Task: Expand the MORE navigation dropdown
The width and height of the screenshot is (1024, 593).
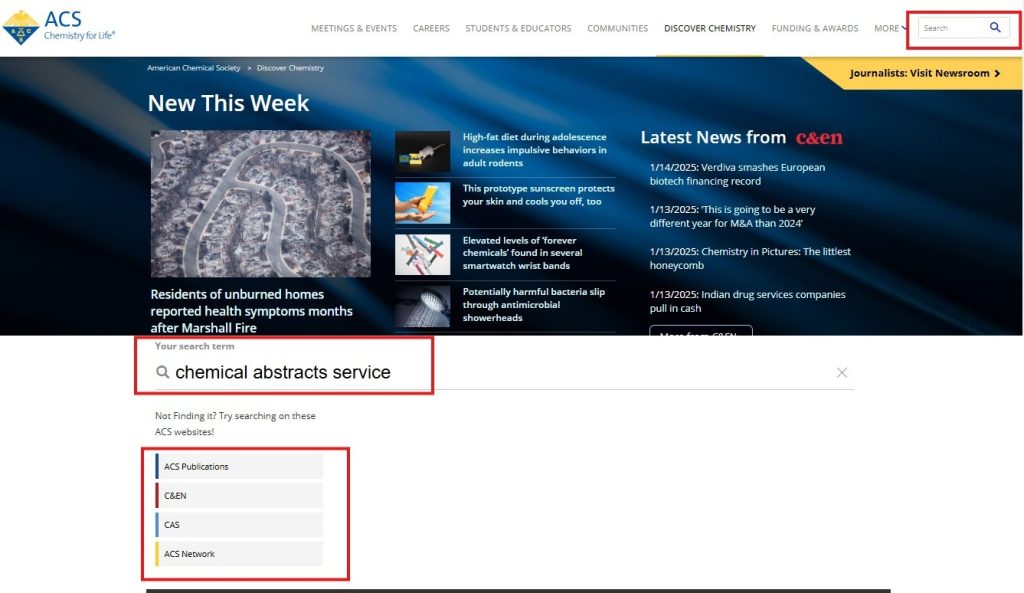Action: pyautogui.click(x=890, y=28)
